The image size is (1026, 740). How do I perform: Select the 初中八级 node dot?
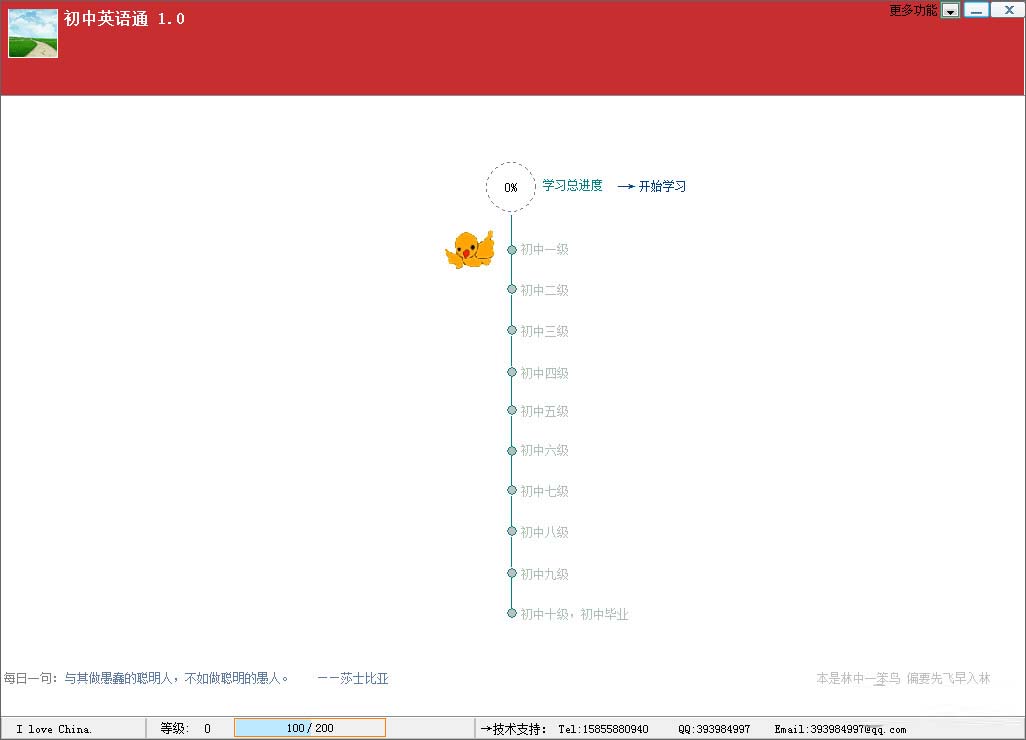[x=512, y=531]
